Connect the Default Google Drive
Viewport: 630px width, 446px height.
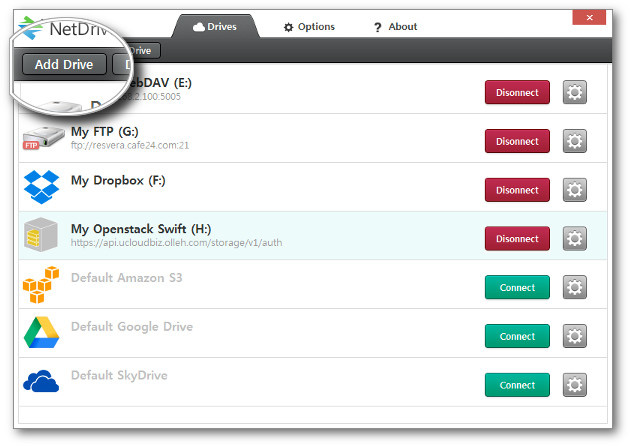point(517,336)
